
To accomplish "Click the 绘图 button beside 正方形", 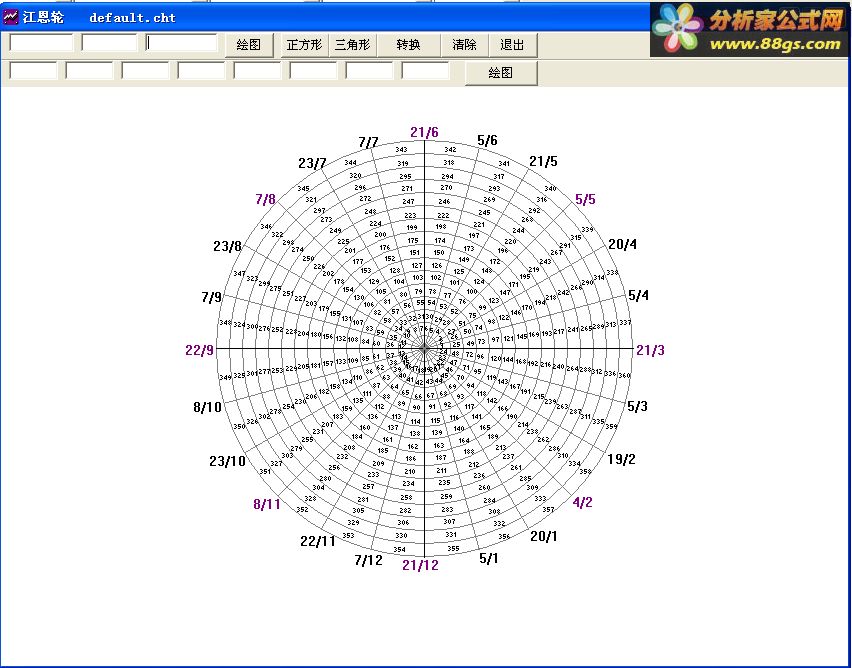I will coord(249,45).
